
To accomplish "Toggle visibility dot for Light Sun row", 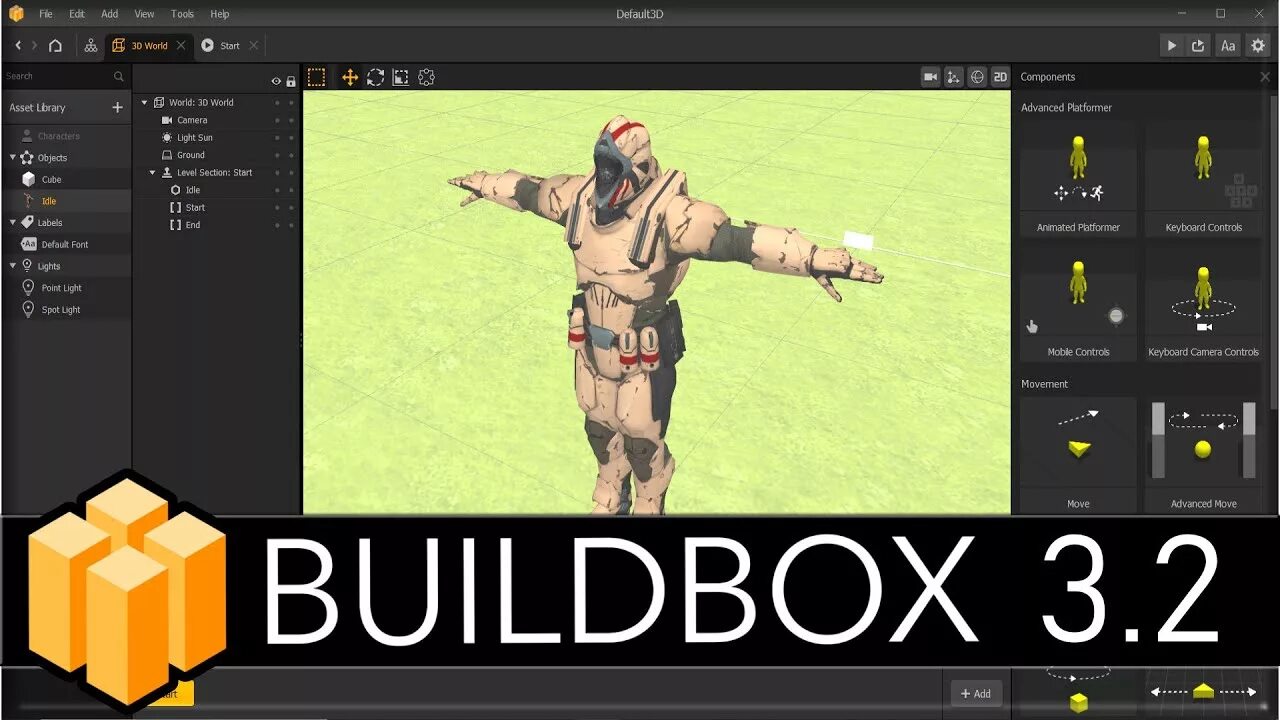I will pos(277,137).
